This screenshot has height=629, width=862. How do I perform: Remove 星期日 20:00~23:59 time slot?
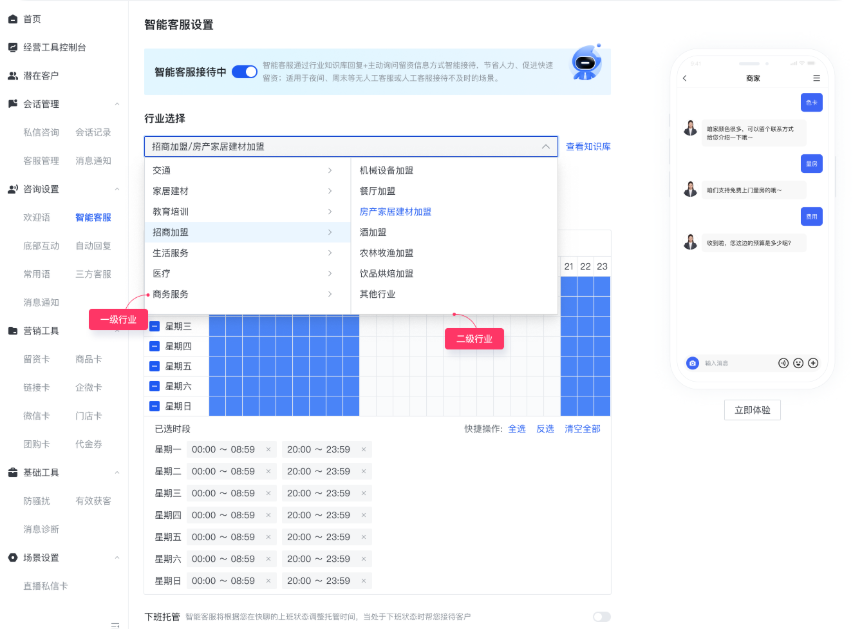tap(363, 581)
